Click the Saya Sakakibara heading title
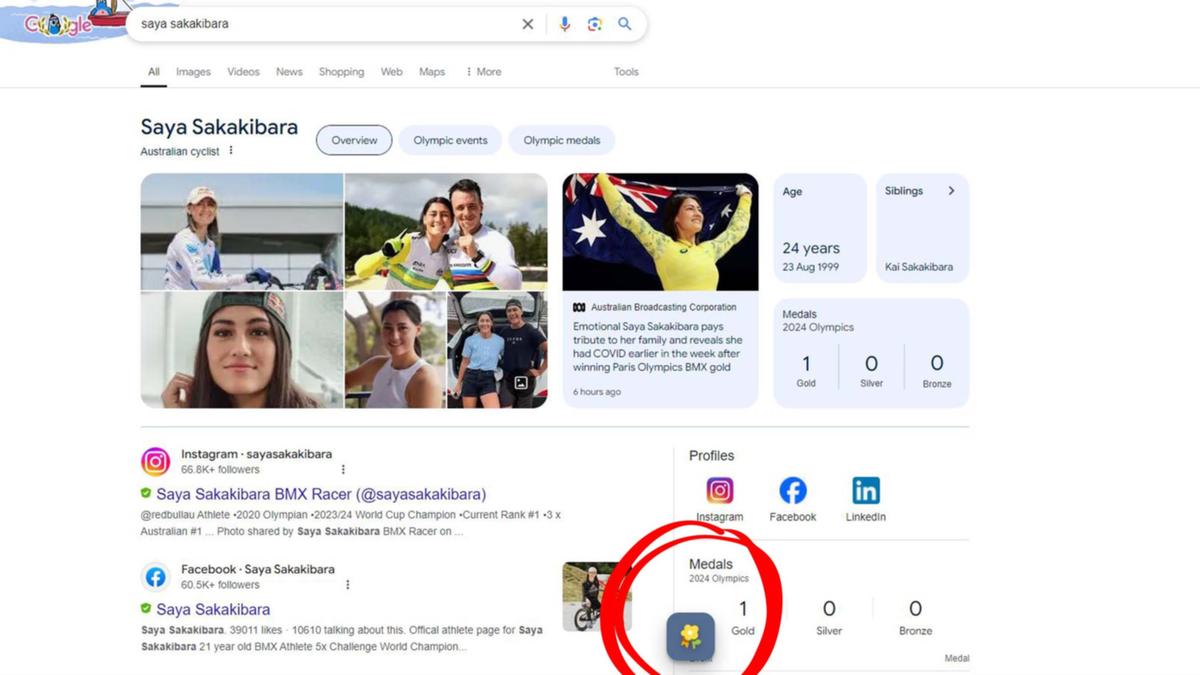The height and width of the screenshot is (675, 1200). (x=219, y=127)
